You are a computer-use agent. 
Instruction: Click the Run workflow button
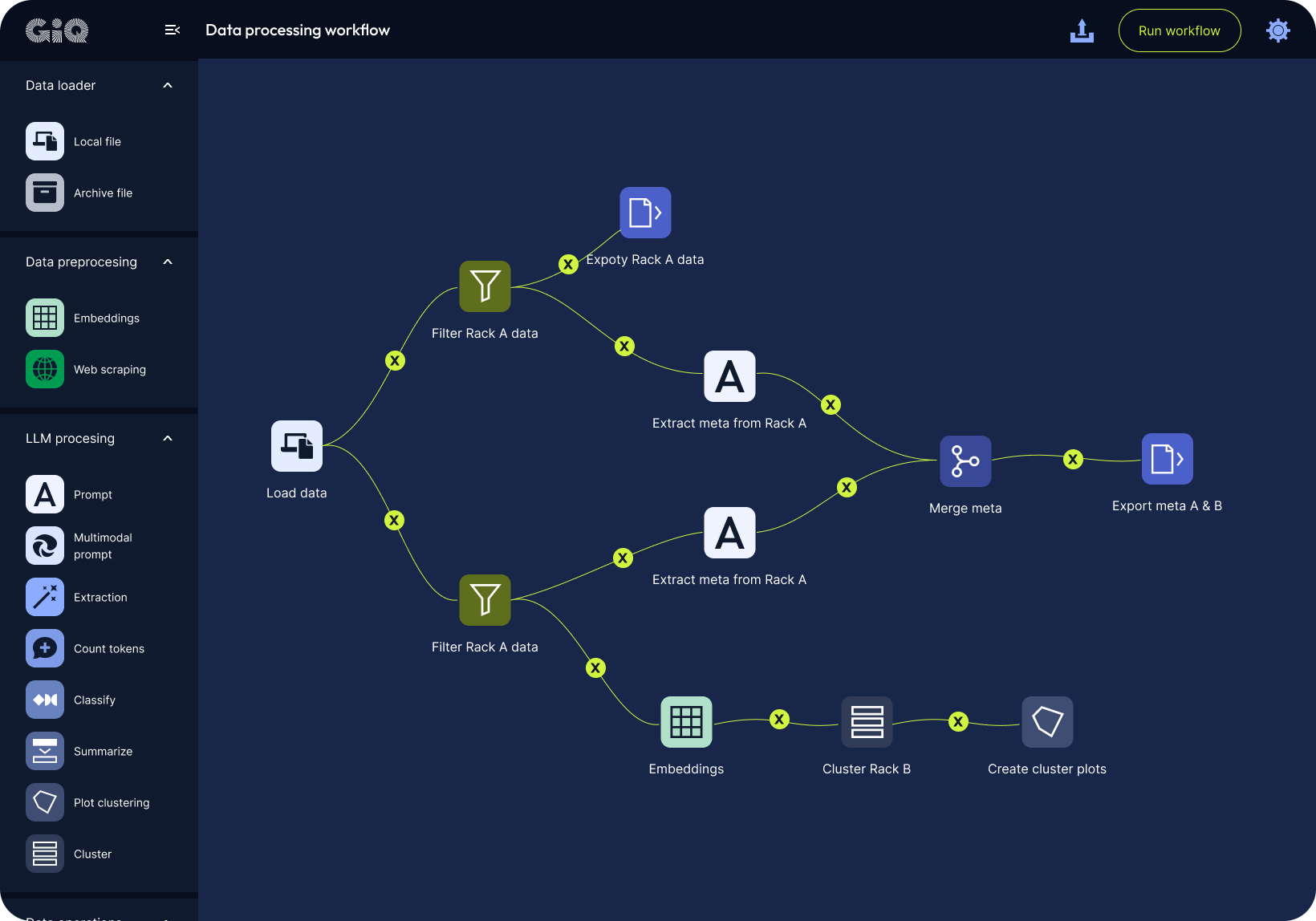(x=1180, y=30)
